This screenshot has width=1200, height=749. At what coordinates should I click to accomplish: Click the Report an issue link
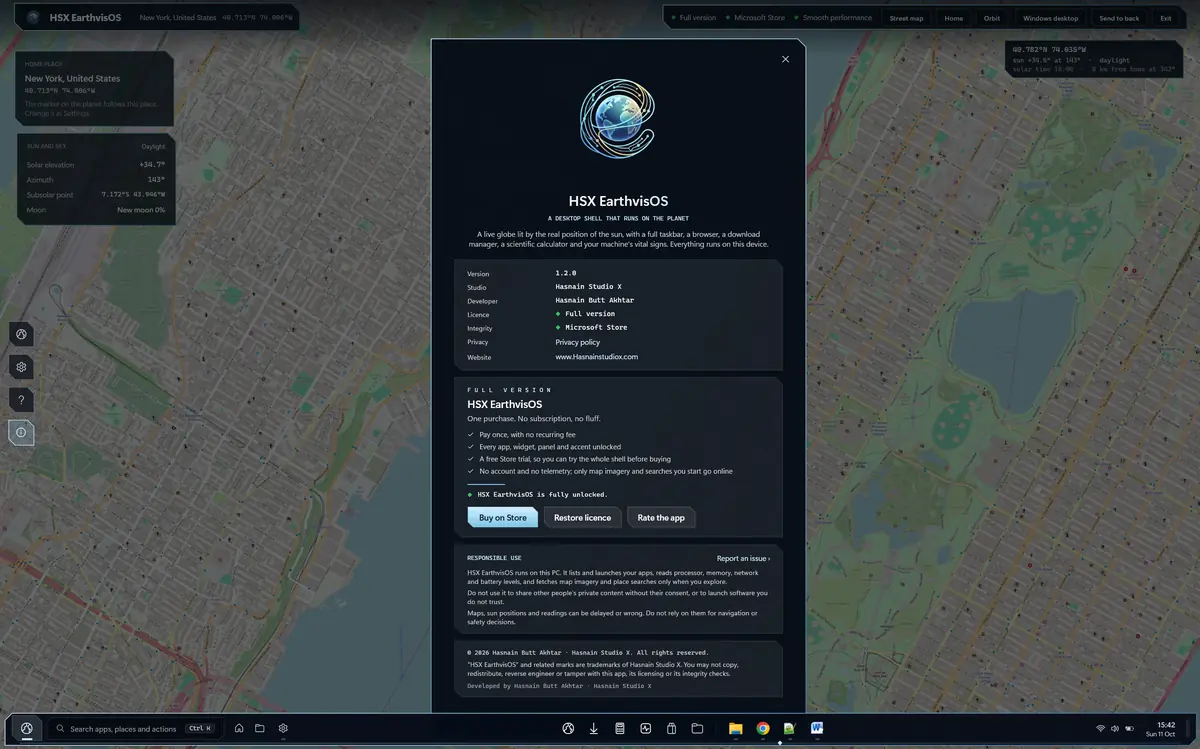click(743, 558)
